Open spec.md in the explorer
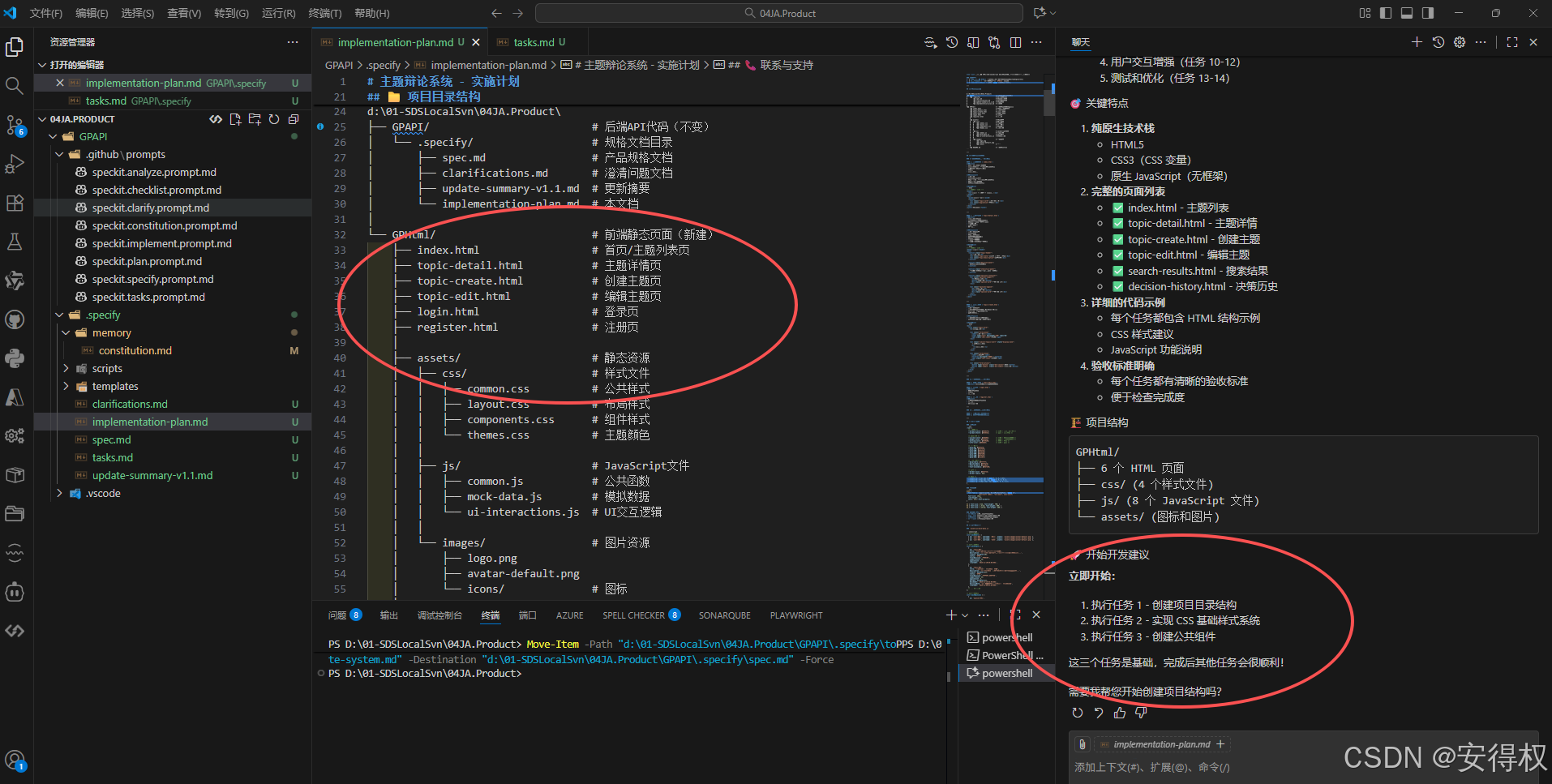 coord(112,439)
